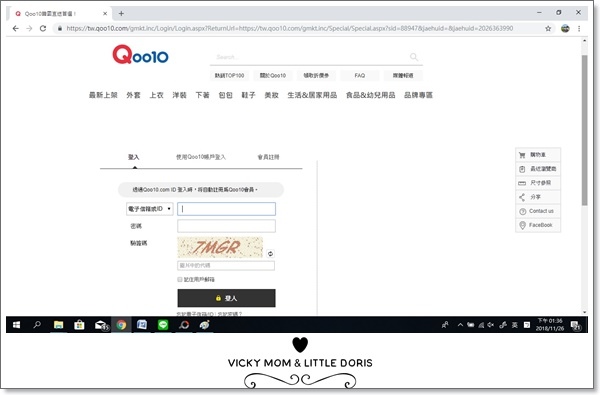Open 外套 category

click(134, 95)
